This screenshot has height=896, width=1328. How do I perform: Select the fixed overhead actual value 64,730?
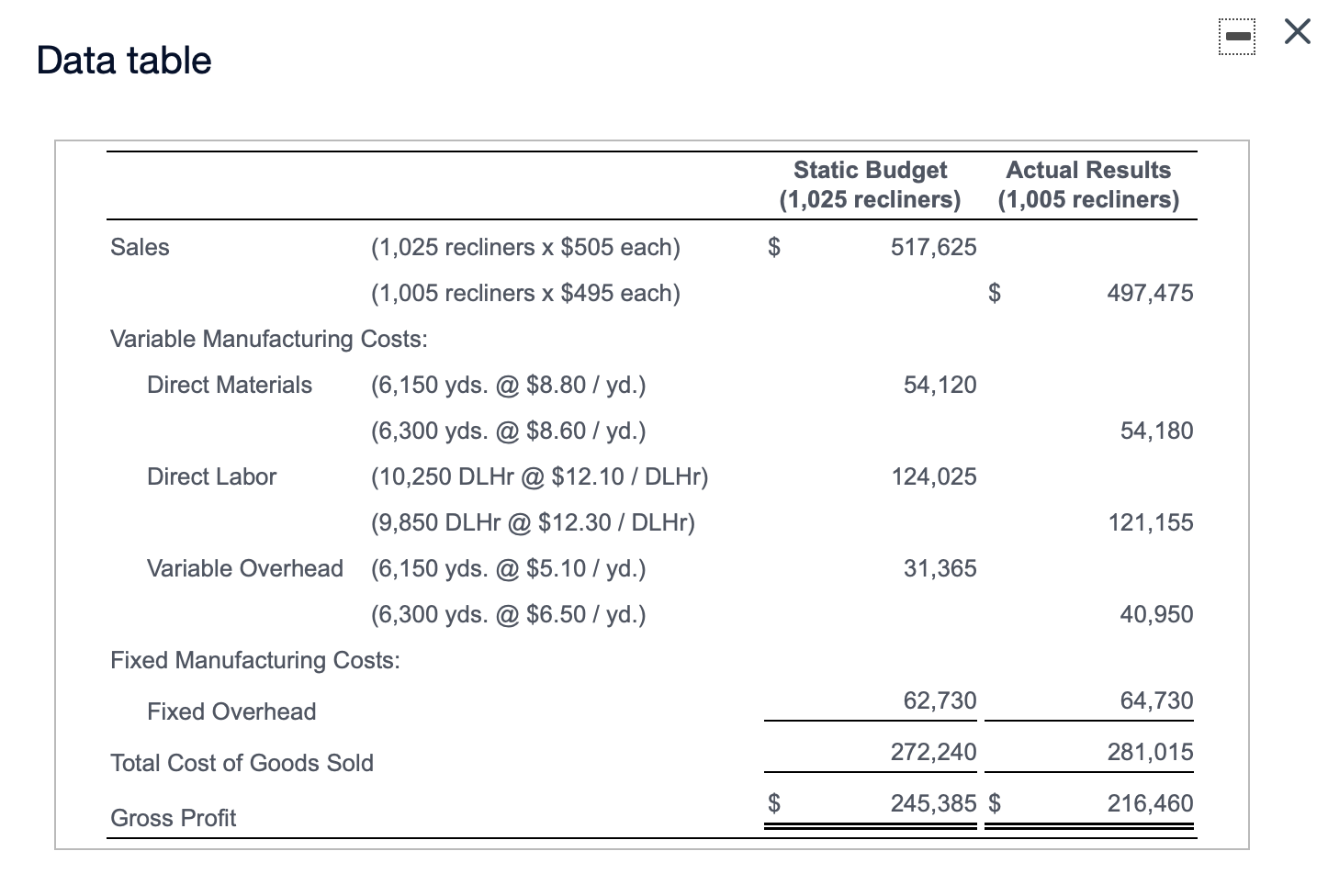(1157, 700)
